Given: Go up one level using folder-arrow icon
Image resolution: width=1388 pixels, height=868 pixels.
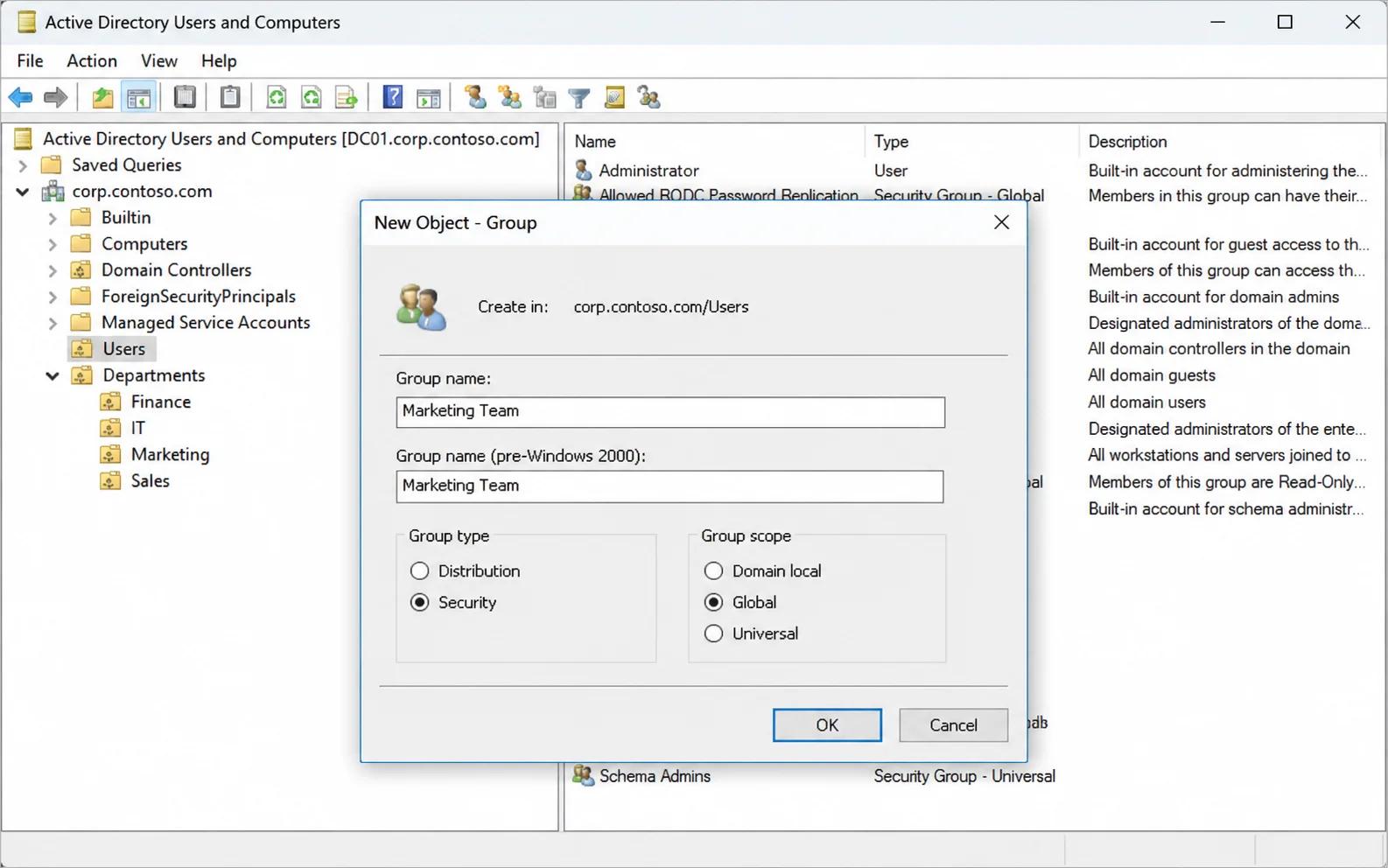Looking at the screenshot, I should point(102,97).
